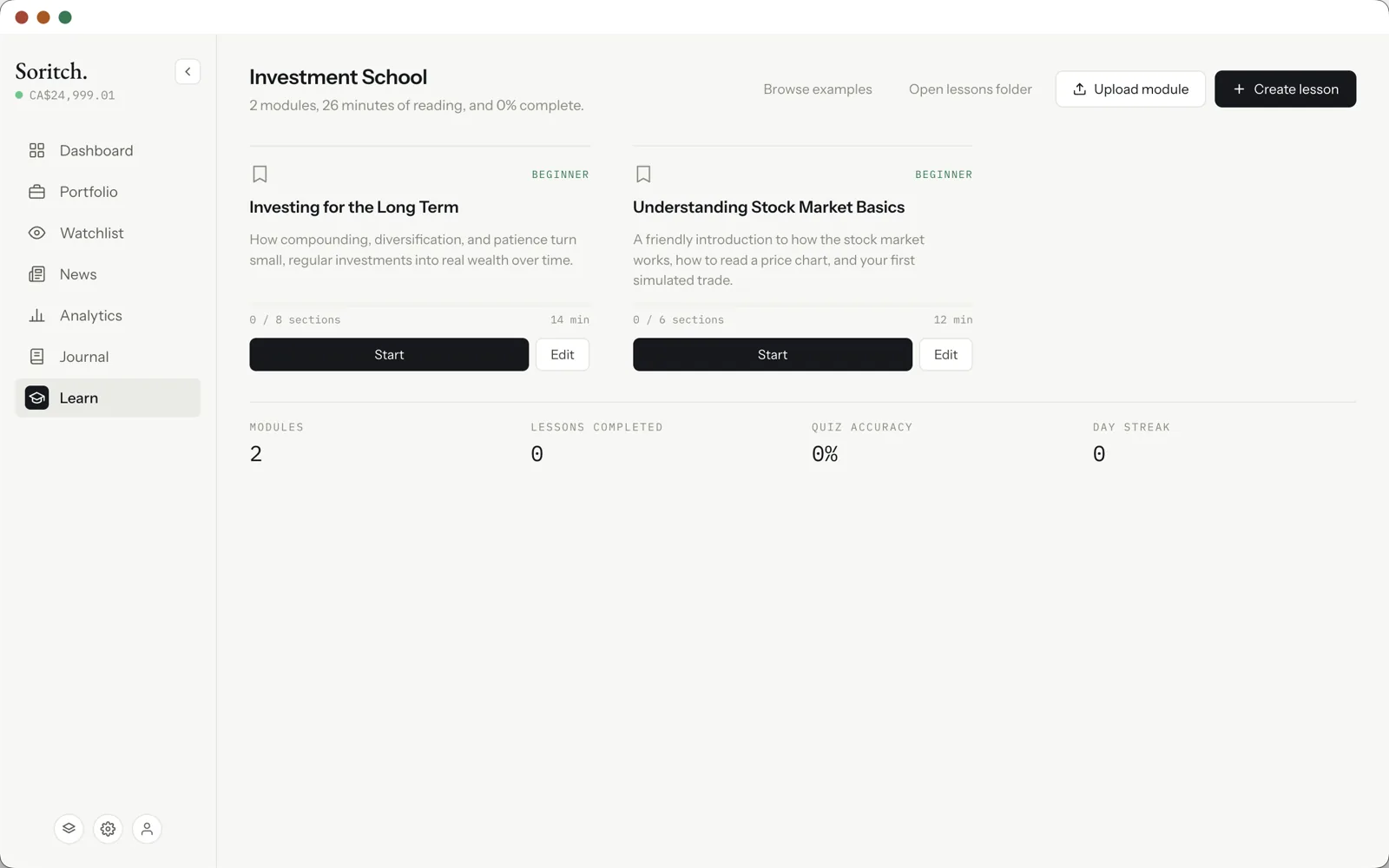Open the lessons folder link
This screenshot has width=1389, height=868.
click(971, 89)
